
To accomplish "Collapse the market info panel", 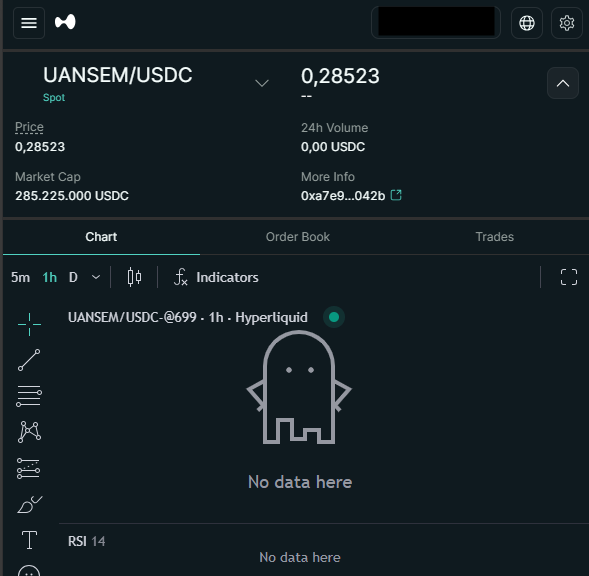I will click(563, 83).
